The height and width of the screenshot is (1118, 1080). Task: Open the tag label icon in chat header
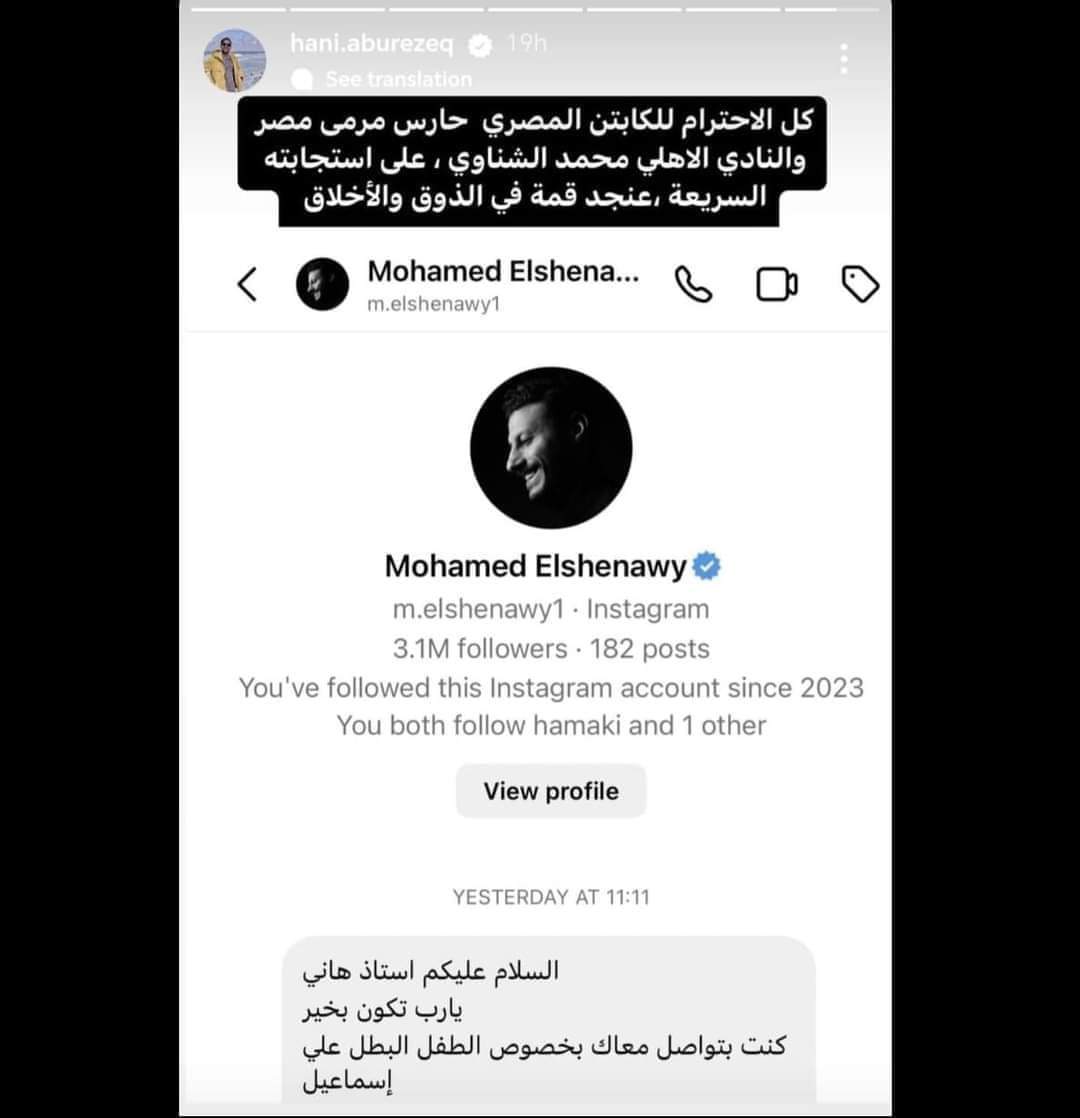[860, 284]
